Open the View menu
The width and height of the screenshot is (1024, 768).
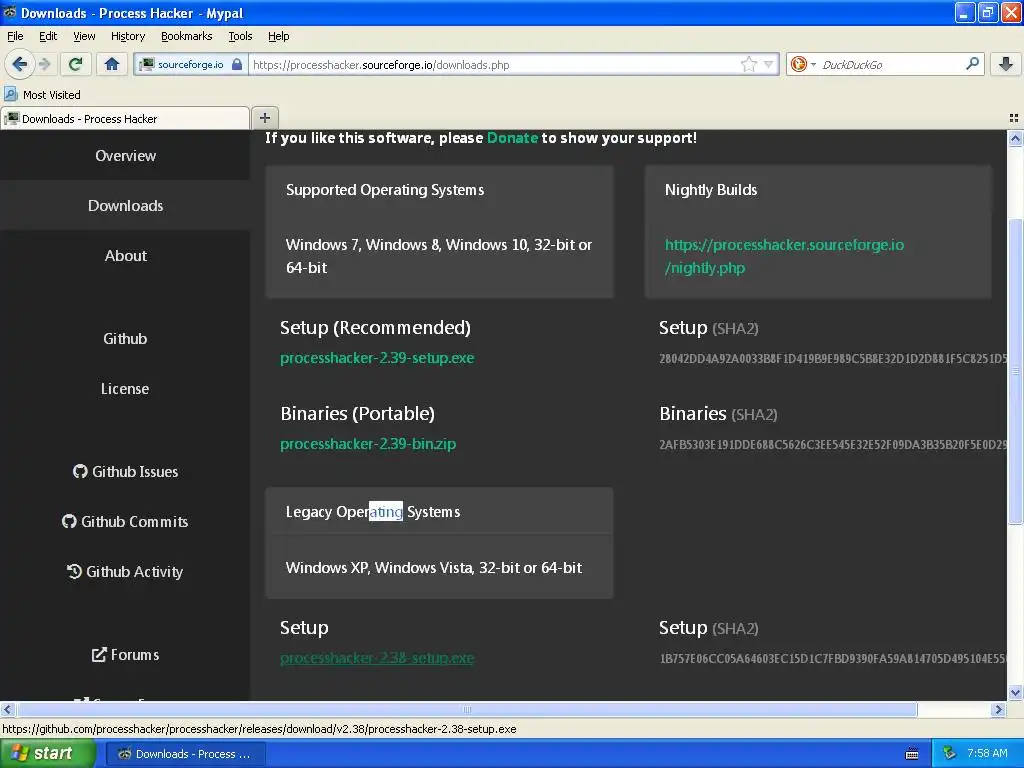point(84,36)
